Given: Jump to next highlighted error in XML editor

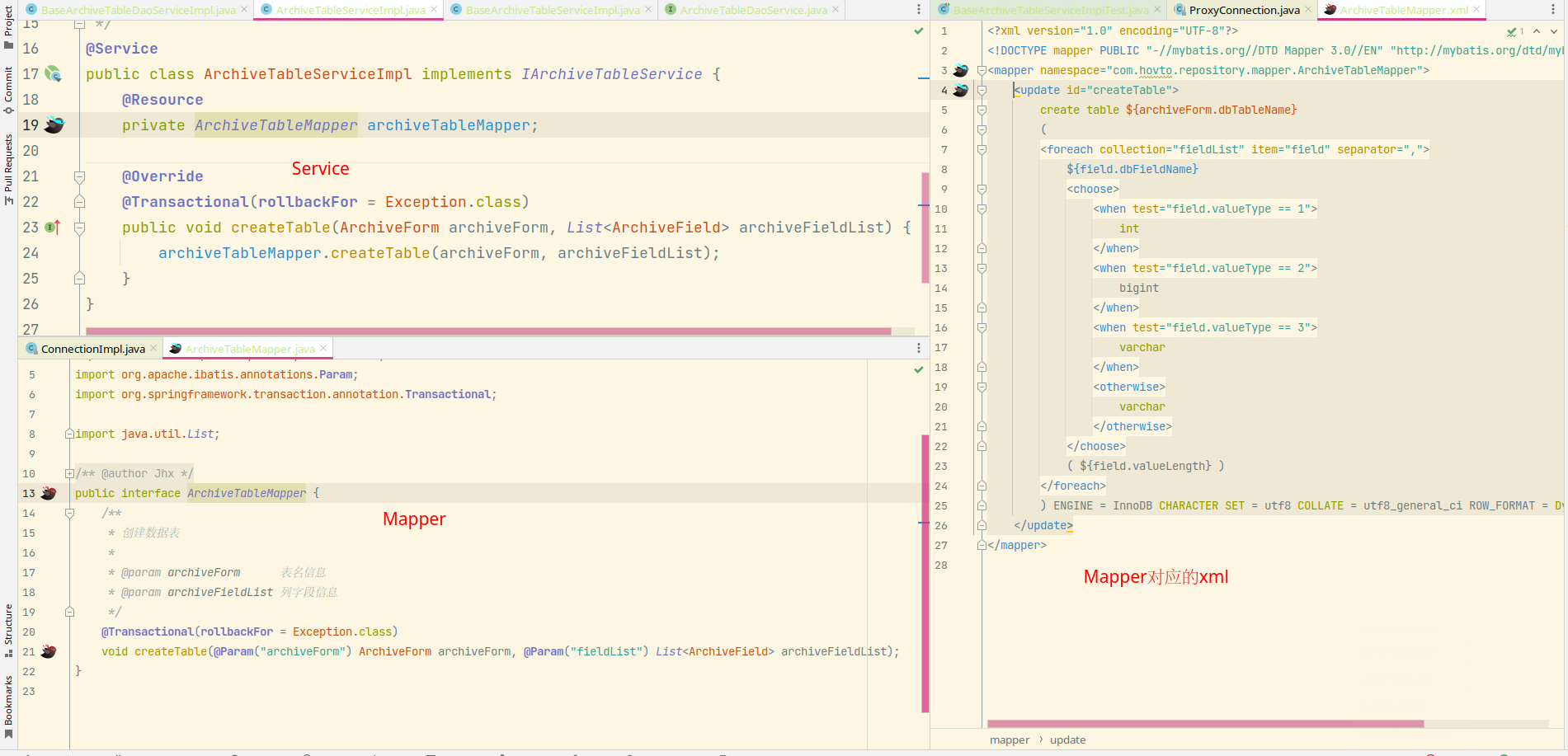Looking at the screenshot, I should tap(1554, 31).
